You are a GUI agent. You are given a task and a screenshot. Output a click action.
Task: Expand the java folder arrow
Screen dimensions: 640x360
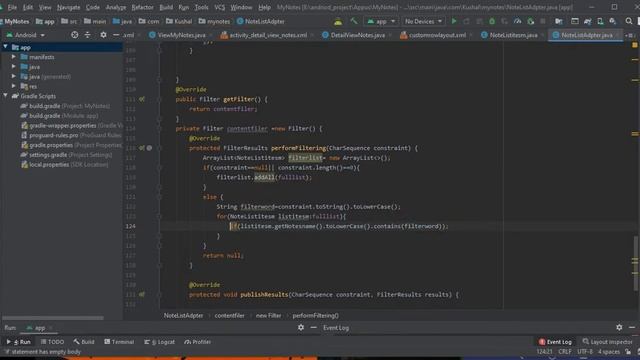14,67
